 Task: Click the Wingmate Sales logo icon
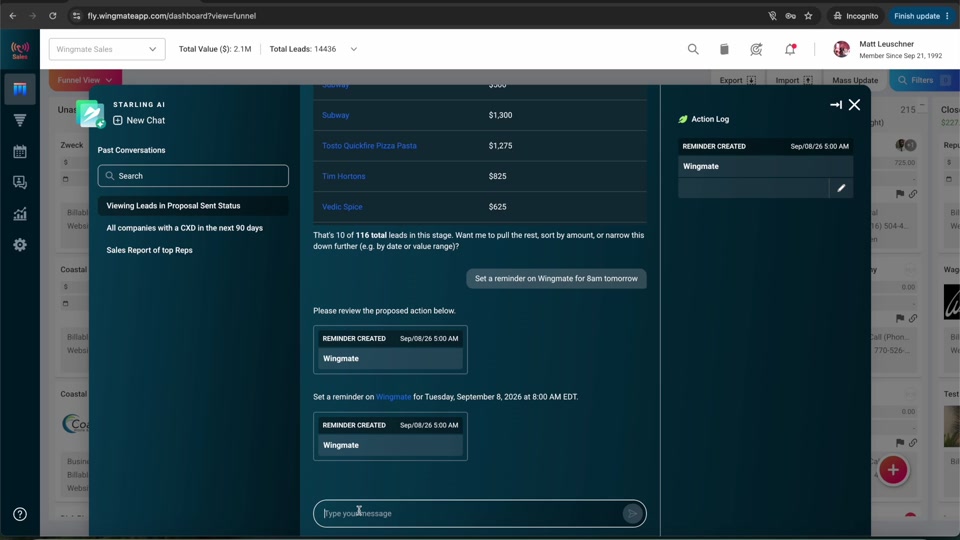point(20,50)
